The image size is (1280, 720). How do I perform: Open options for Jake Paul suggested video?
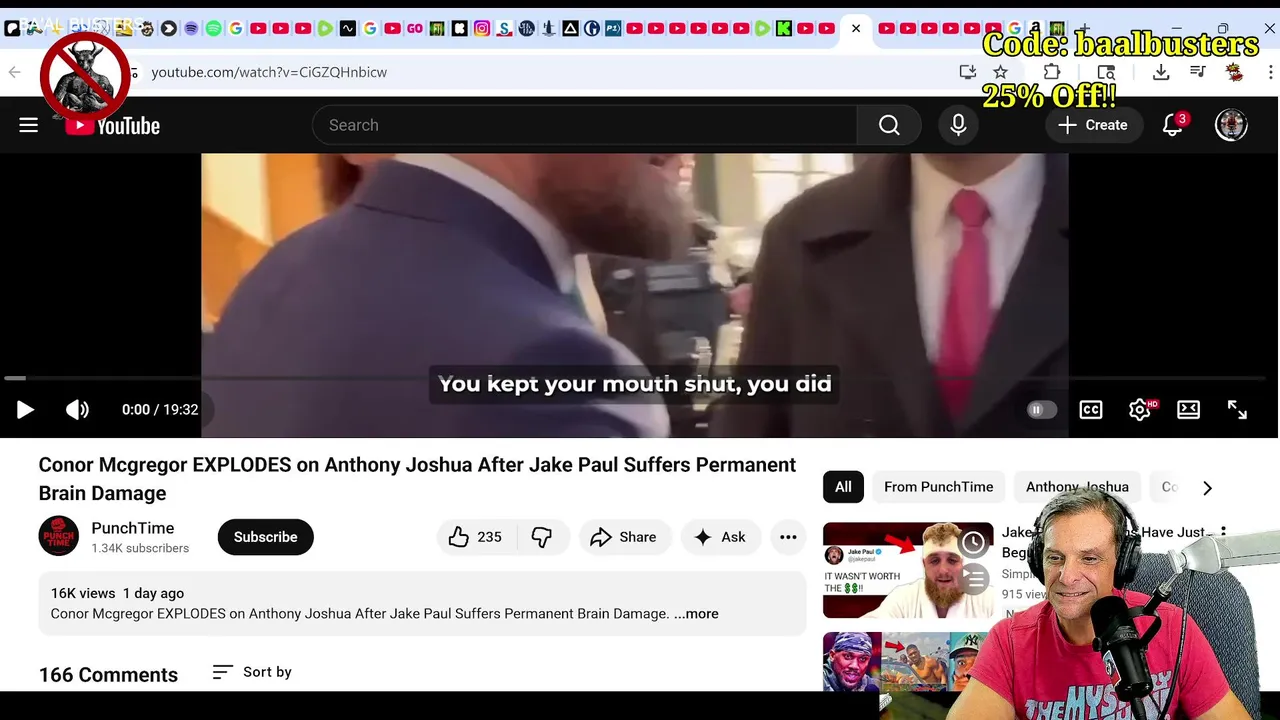[1223, 533]
